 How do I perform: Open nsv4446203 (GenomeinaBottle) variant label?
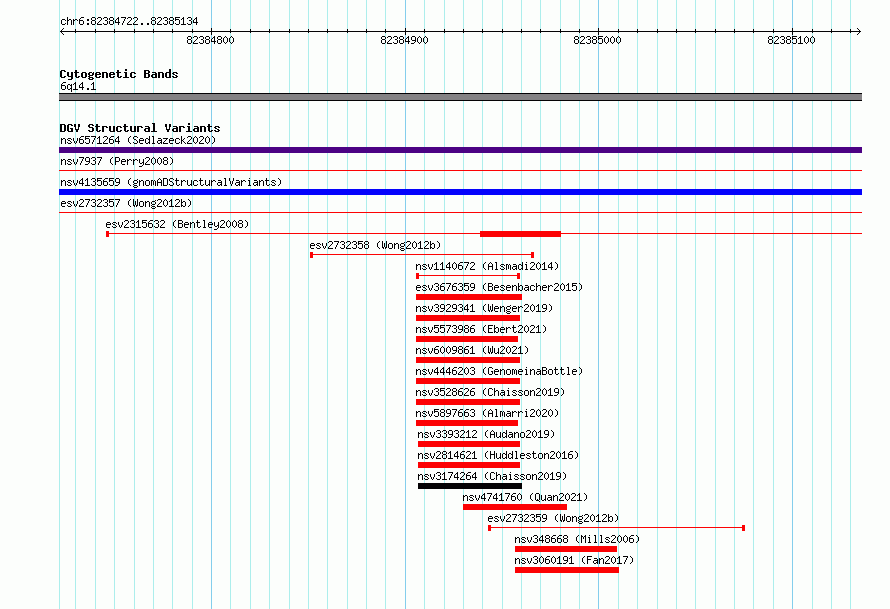tap(499, 371)
